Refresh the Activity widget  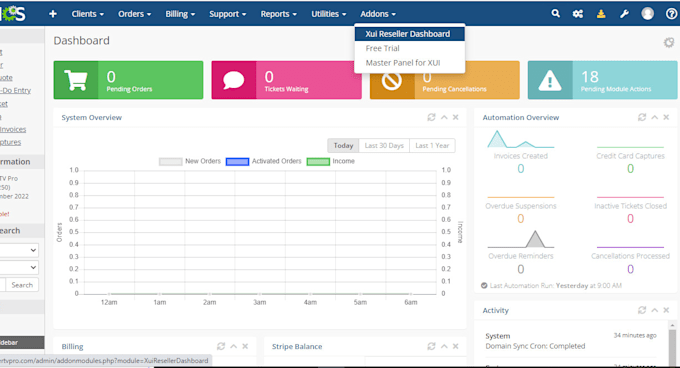[x=642, y=310]
